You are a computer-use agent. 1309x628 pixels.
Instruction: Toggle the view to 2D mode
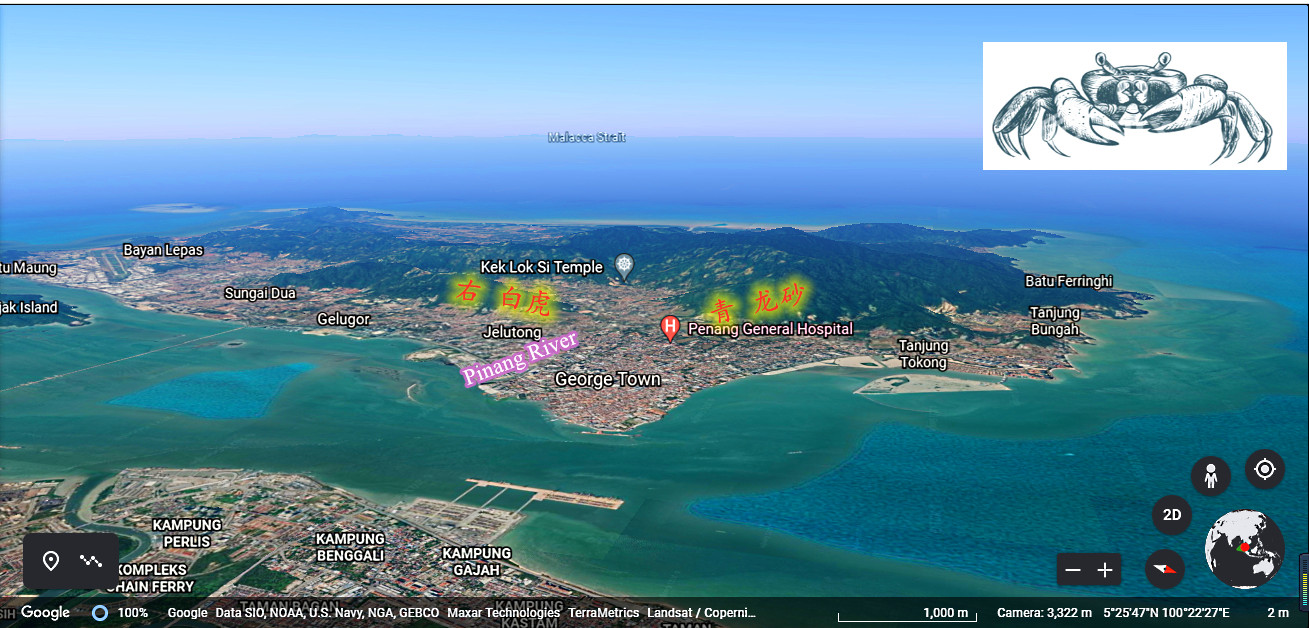[x=1172, y=516]
